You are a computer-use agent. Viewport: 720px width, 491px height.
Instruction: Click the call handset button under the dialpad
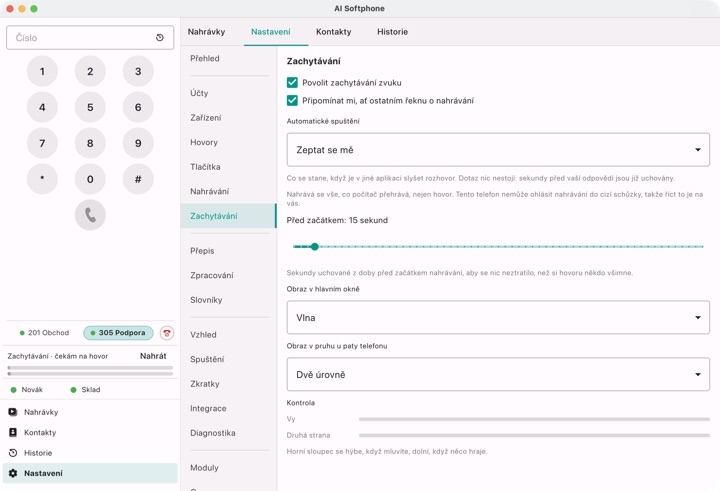(90, 214)
